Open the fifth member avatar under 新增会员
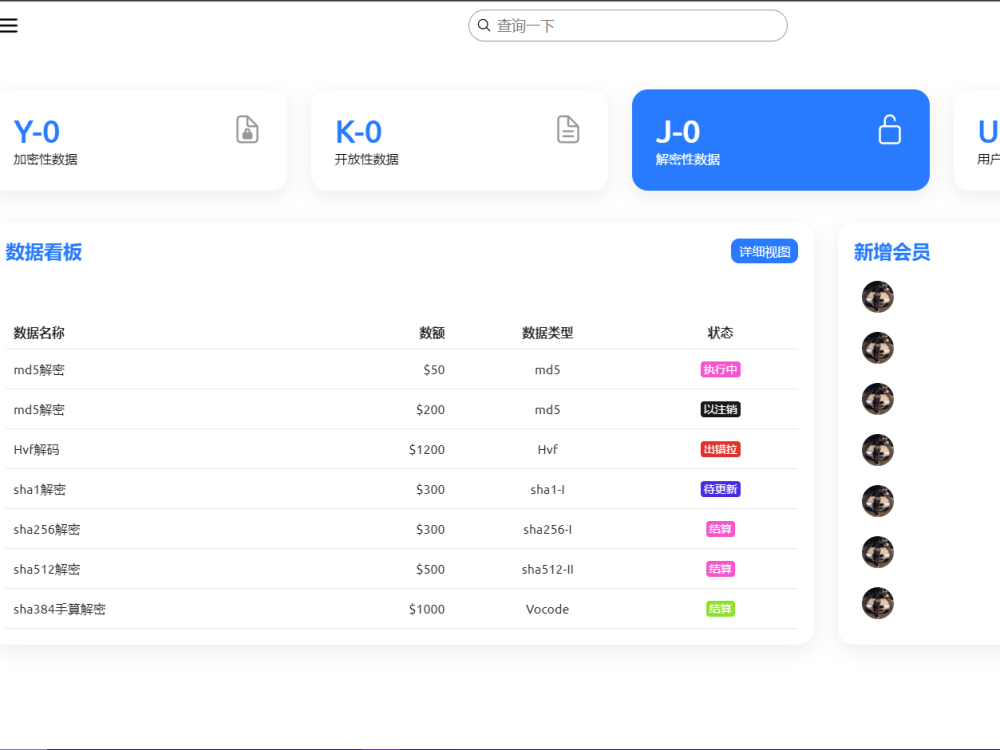This screenshot has width=1000, height=750. pyautogui.click(x=878, y=501)
